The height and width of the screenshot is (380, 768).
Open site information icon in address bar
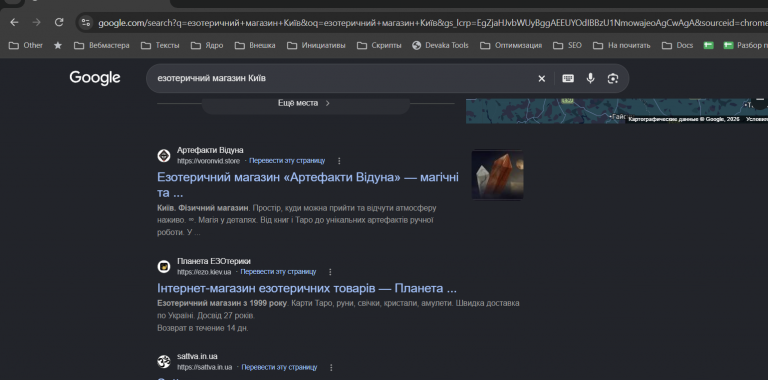[86, 23]
